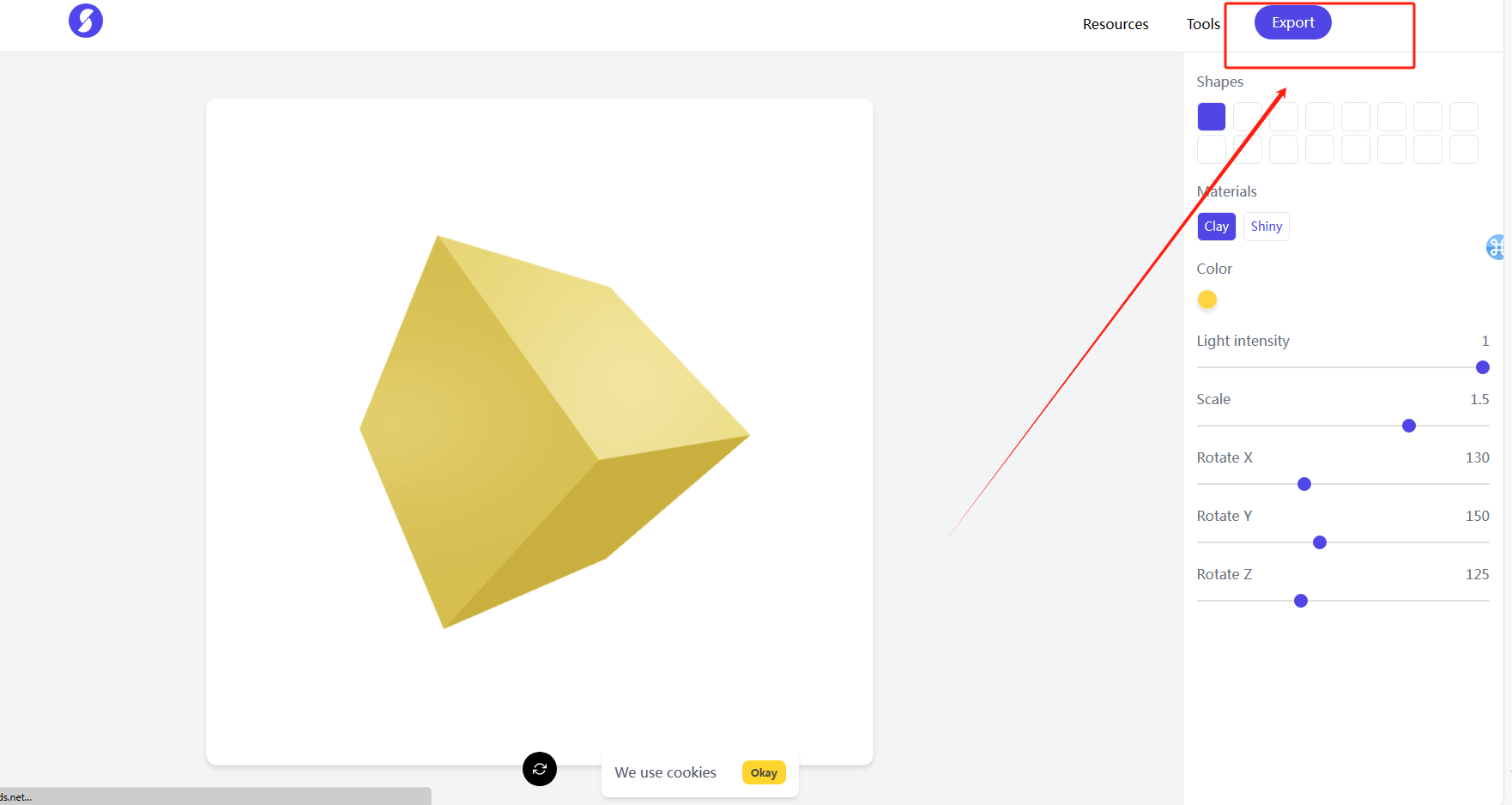
Task: Select the fourth shape tile in top row
Action: 1320,117
